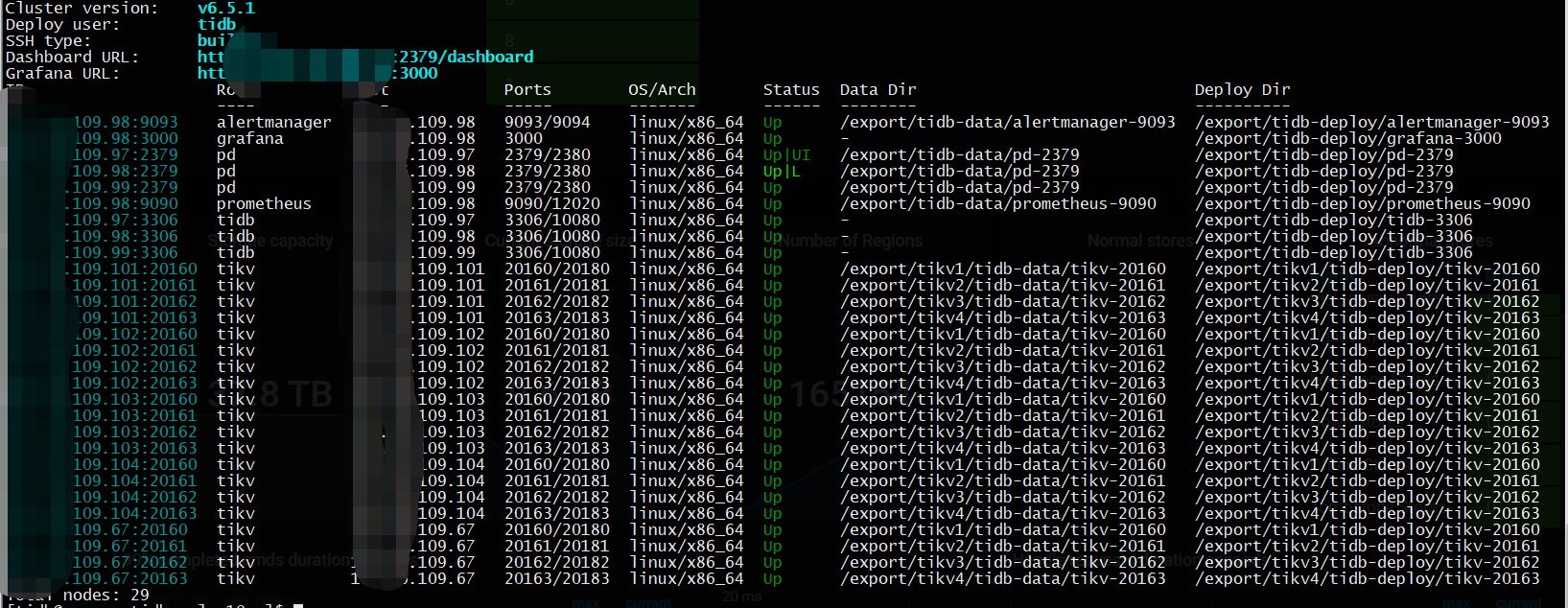Select the Deploy Dir in the 109.102:20162 row
The image size is (1568, 608).
[1367, 366]
